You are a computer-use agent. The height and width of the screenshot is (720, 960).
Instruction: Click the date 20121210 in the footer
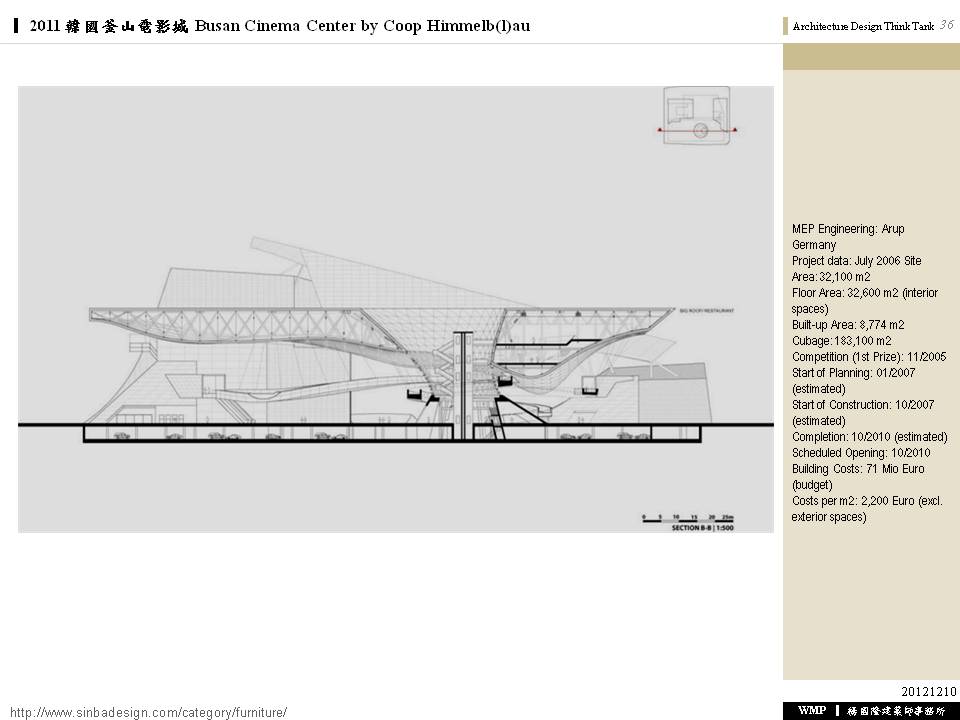tap(929, 691)
